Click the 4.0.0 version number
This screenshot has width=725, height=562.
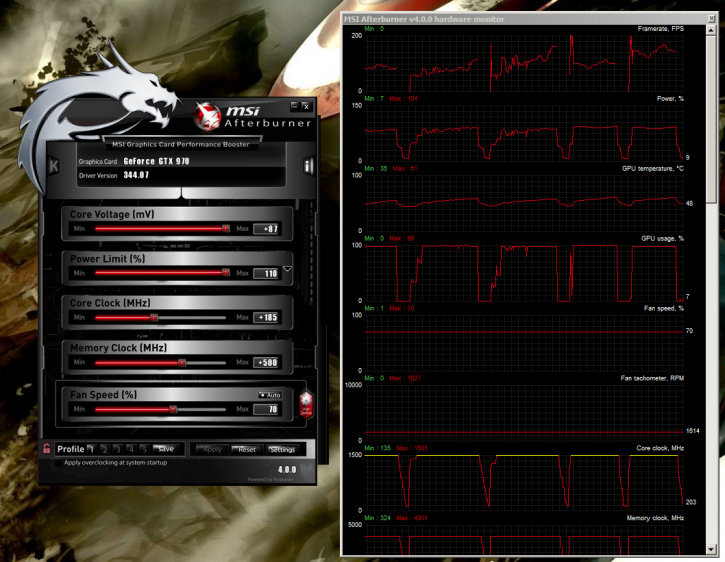click(x=287, y=469)
